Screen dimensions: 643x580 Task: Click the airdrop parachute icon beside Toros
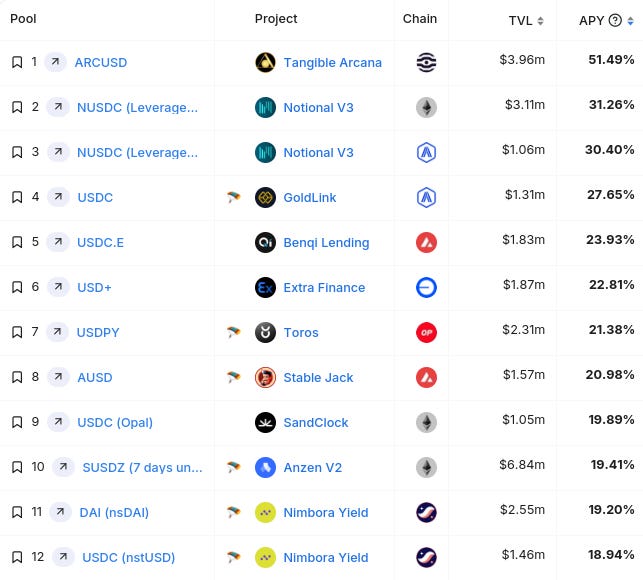tap(233, 332)
